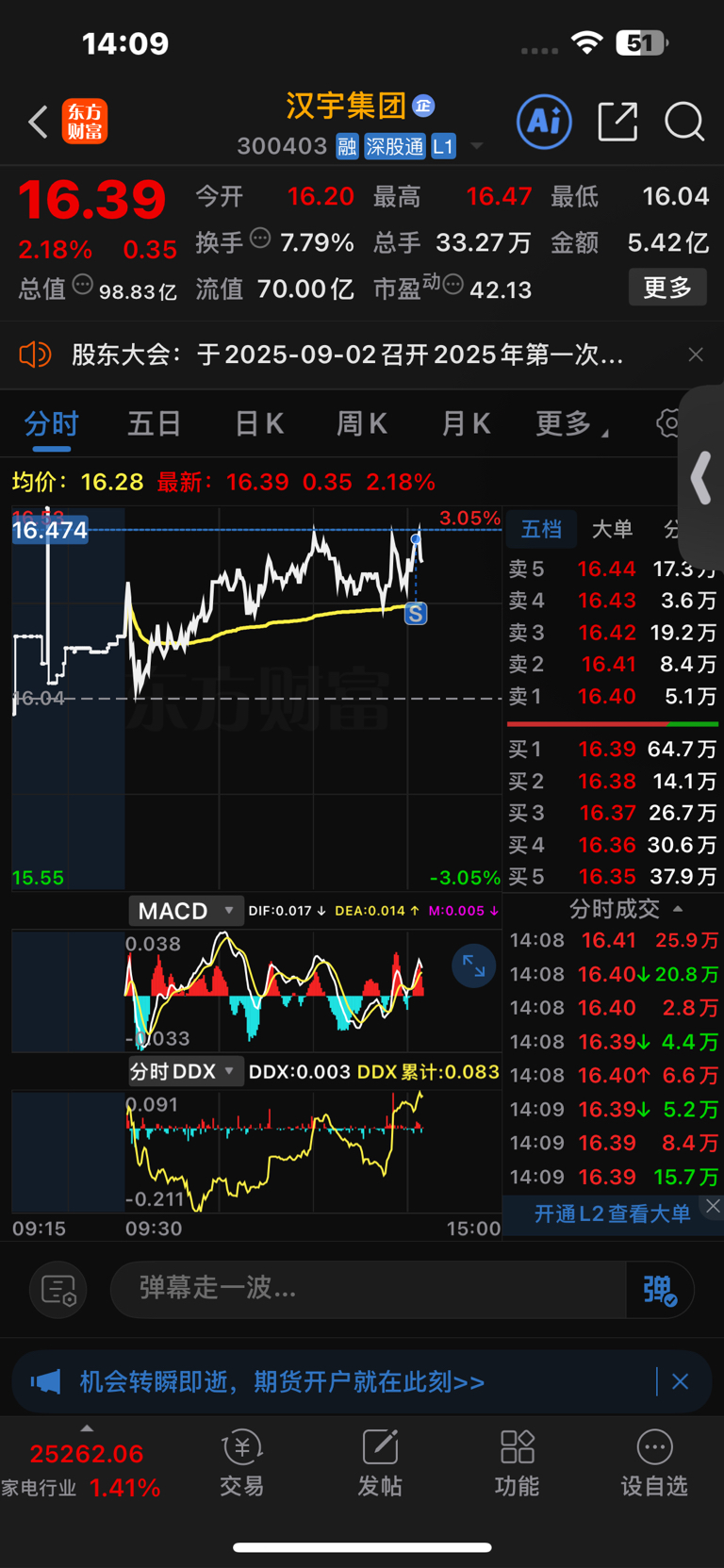
Task: Open the search magnifier icon
Action: point(684,122)
